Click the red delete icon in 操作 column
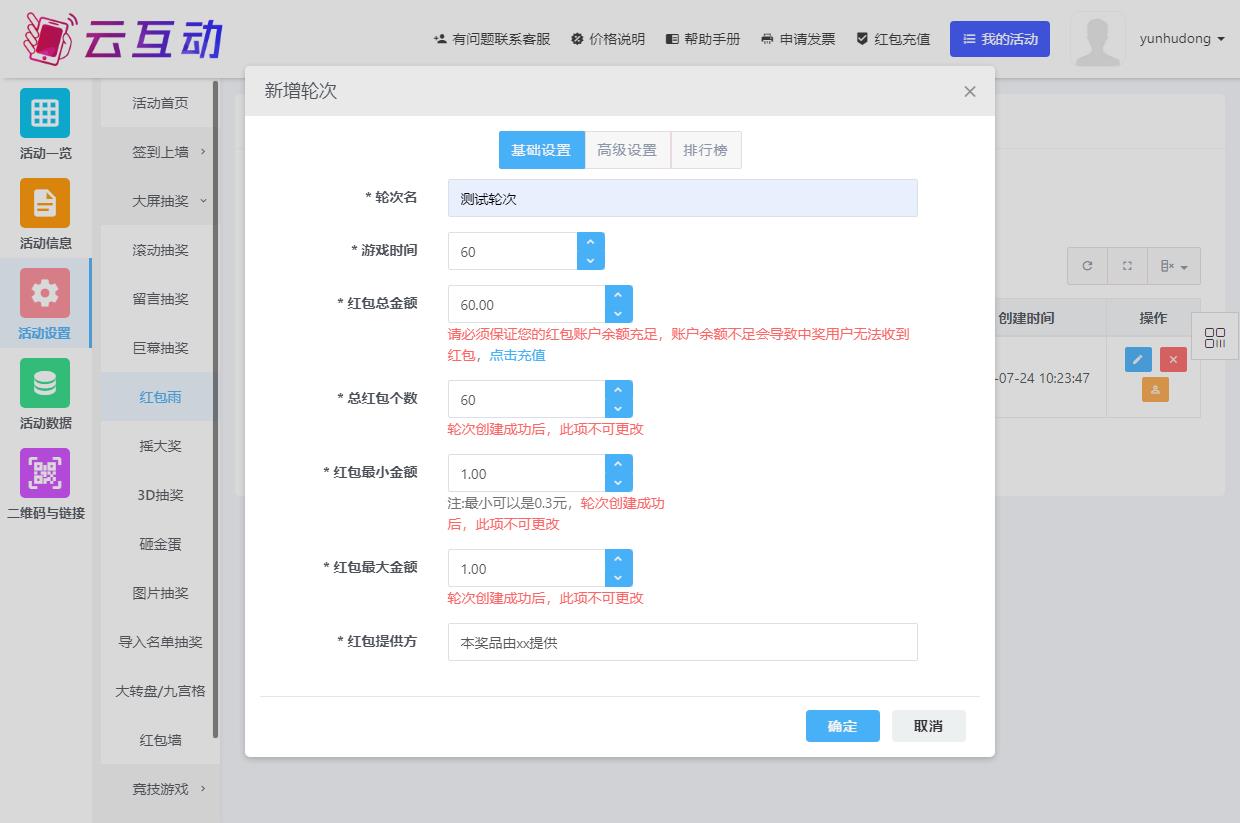The image size is (1240, 823). pos(1173,359)
